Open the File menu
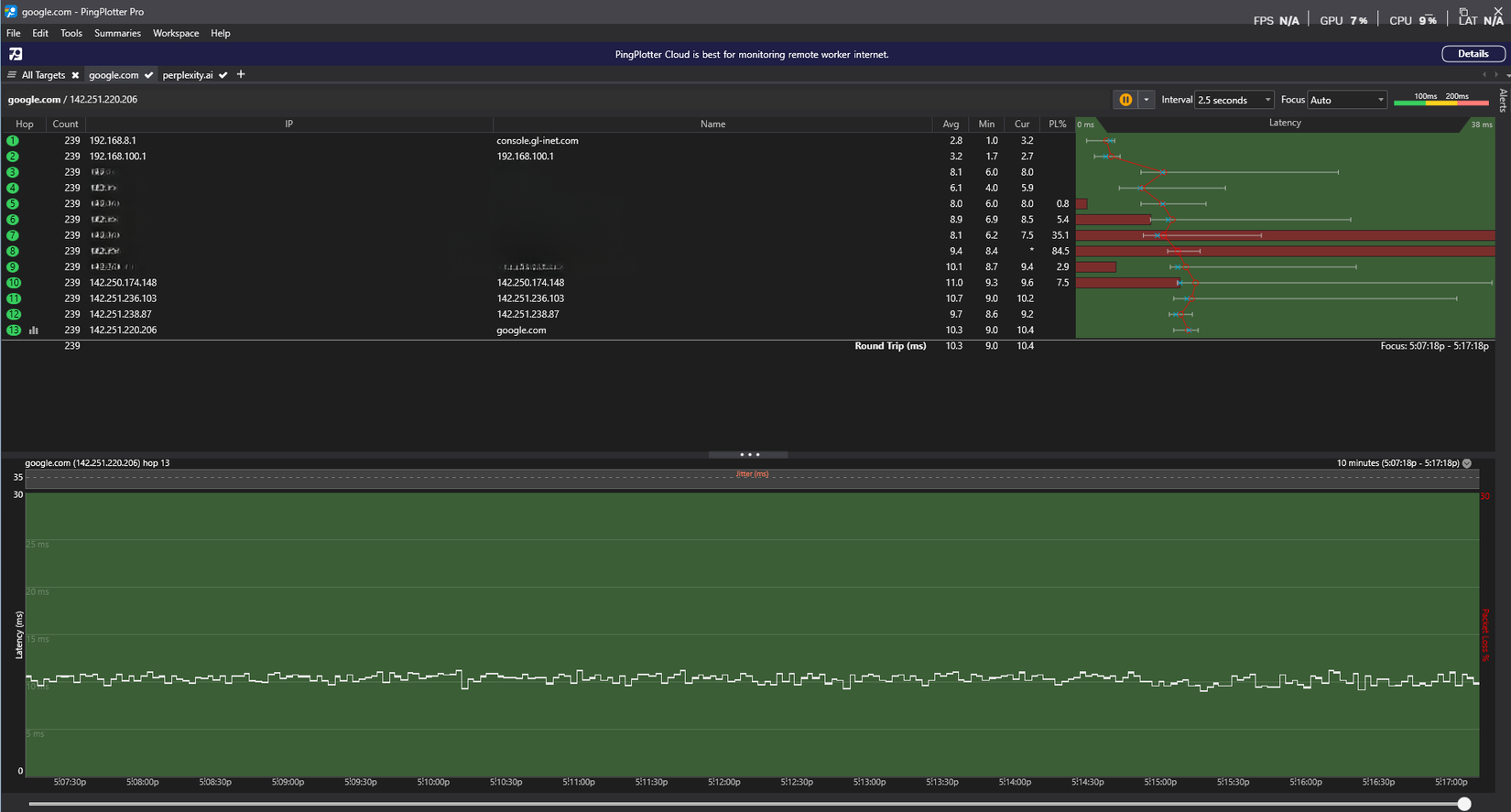 pyautogui.click(x=14, y=33)
